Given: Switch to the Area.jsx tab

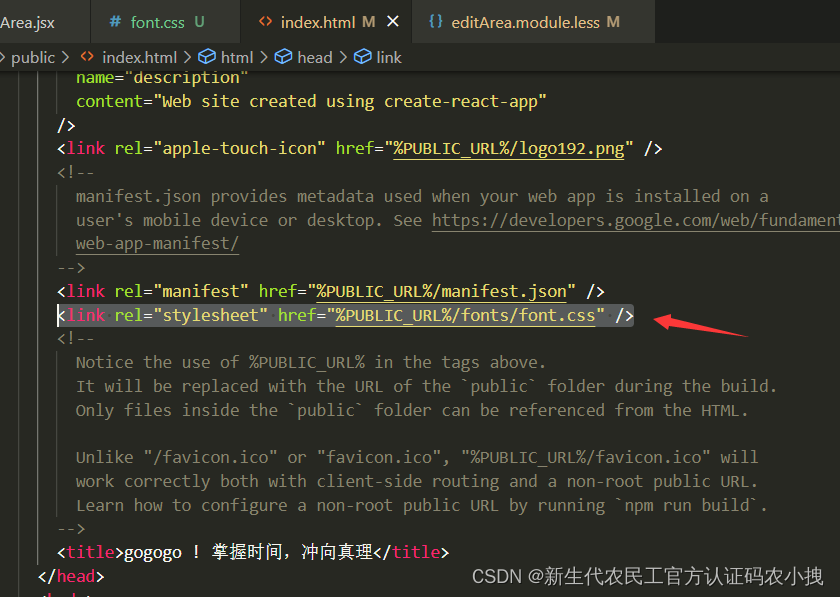Looking at the screenshot, I should (26, 20).
